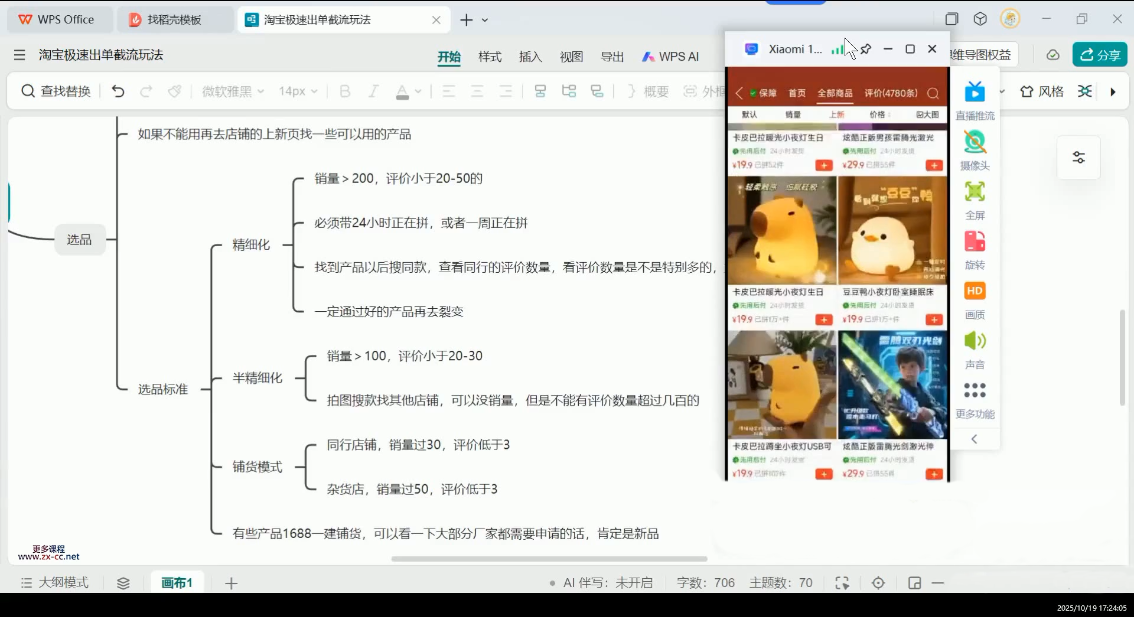Open the WPS AI menu
Viewport: 1134px width, 617px height.
click(673, 58)
